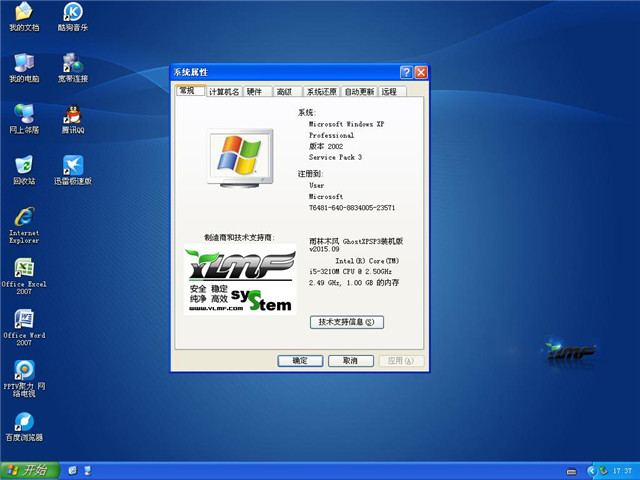Click the Service Pack 3 text
This screenshot has width=640, height=480.
click(335, 157)
